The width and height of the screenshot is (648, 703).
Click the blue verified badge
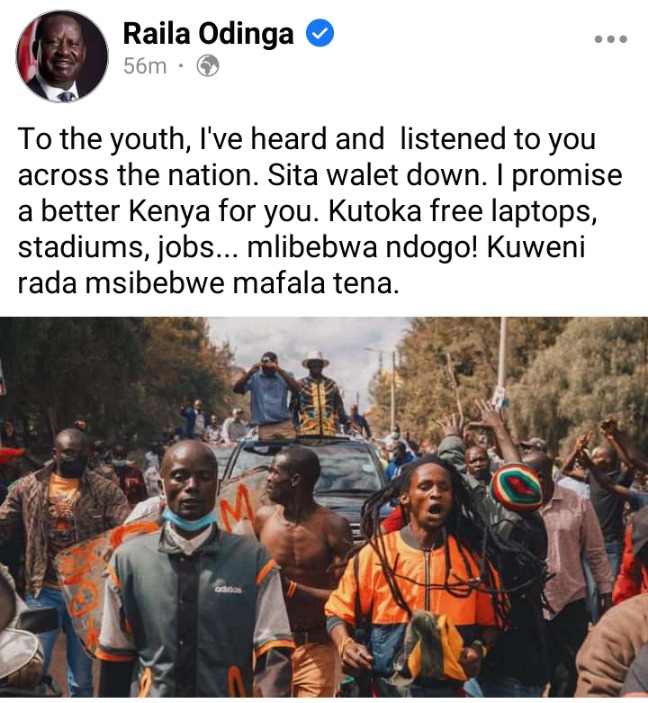pos(320,33)
